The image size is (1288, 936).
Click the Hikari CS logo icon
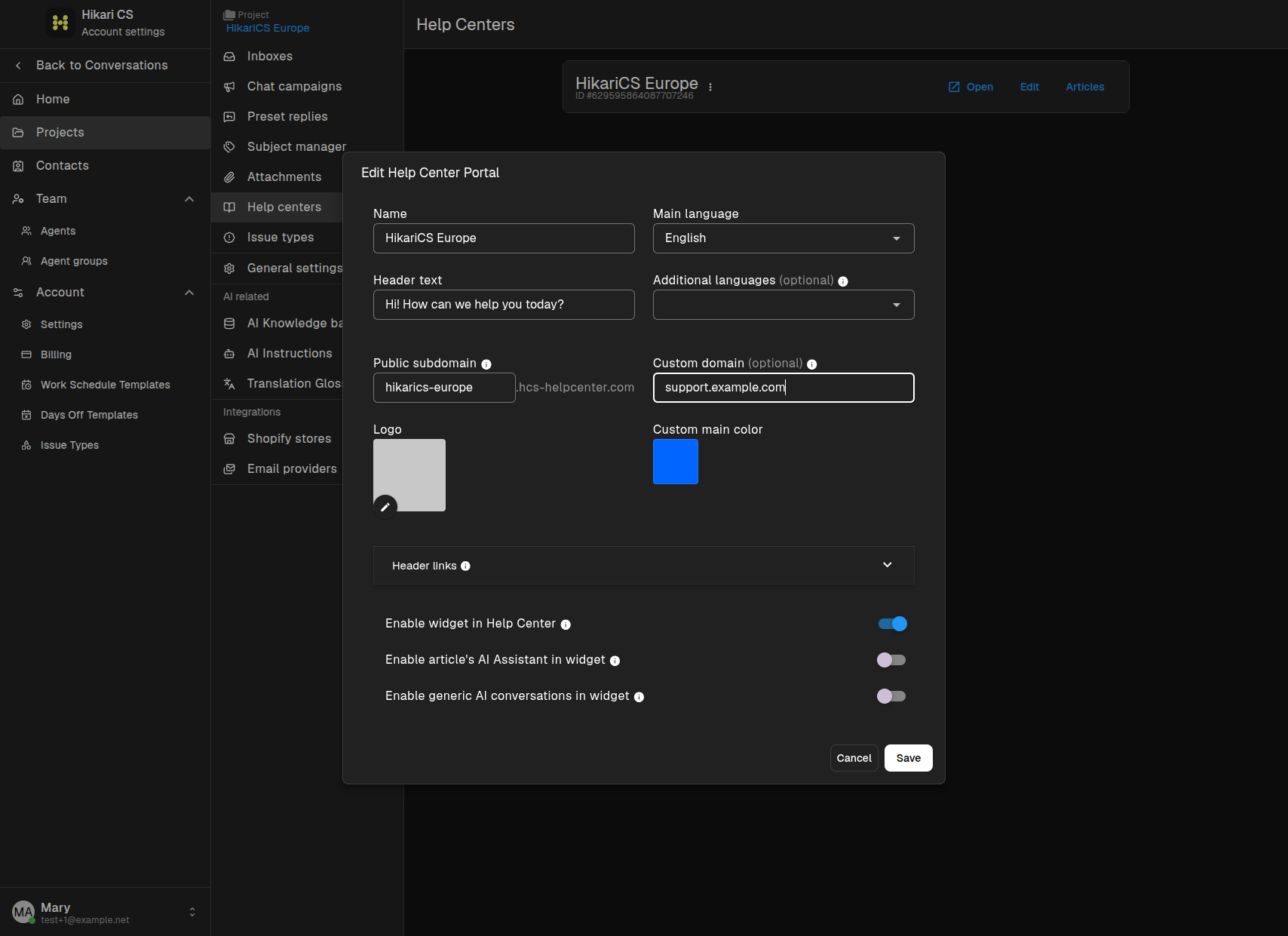pyautogui.click(x=60, y=23)
